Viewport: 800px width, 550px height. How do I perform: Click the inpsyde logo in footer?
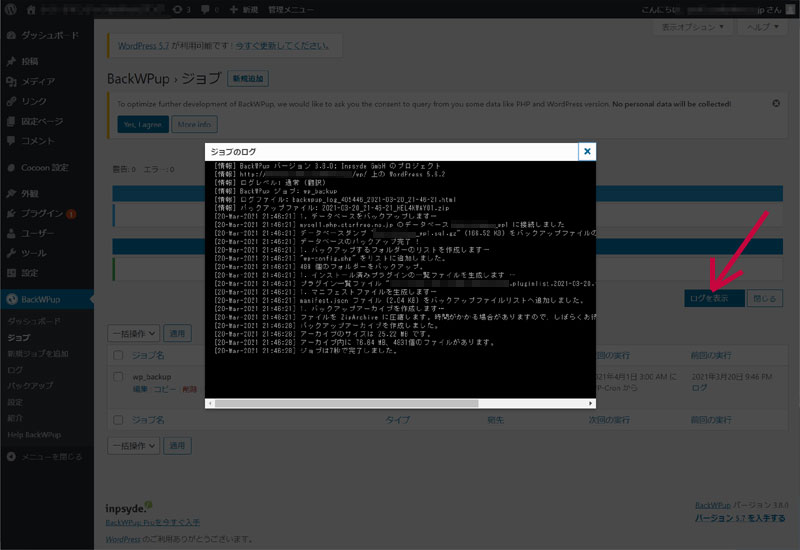tap(129, 508)
